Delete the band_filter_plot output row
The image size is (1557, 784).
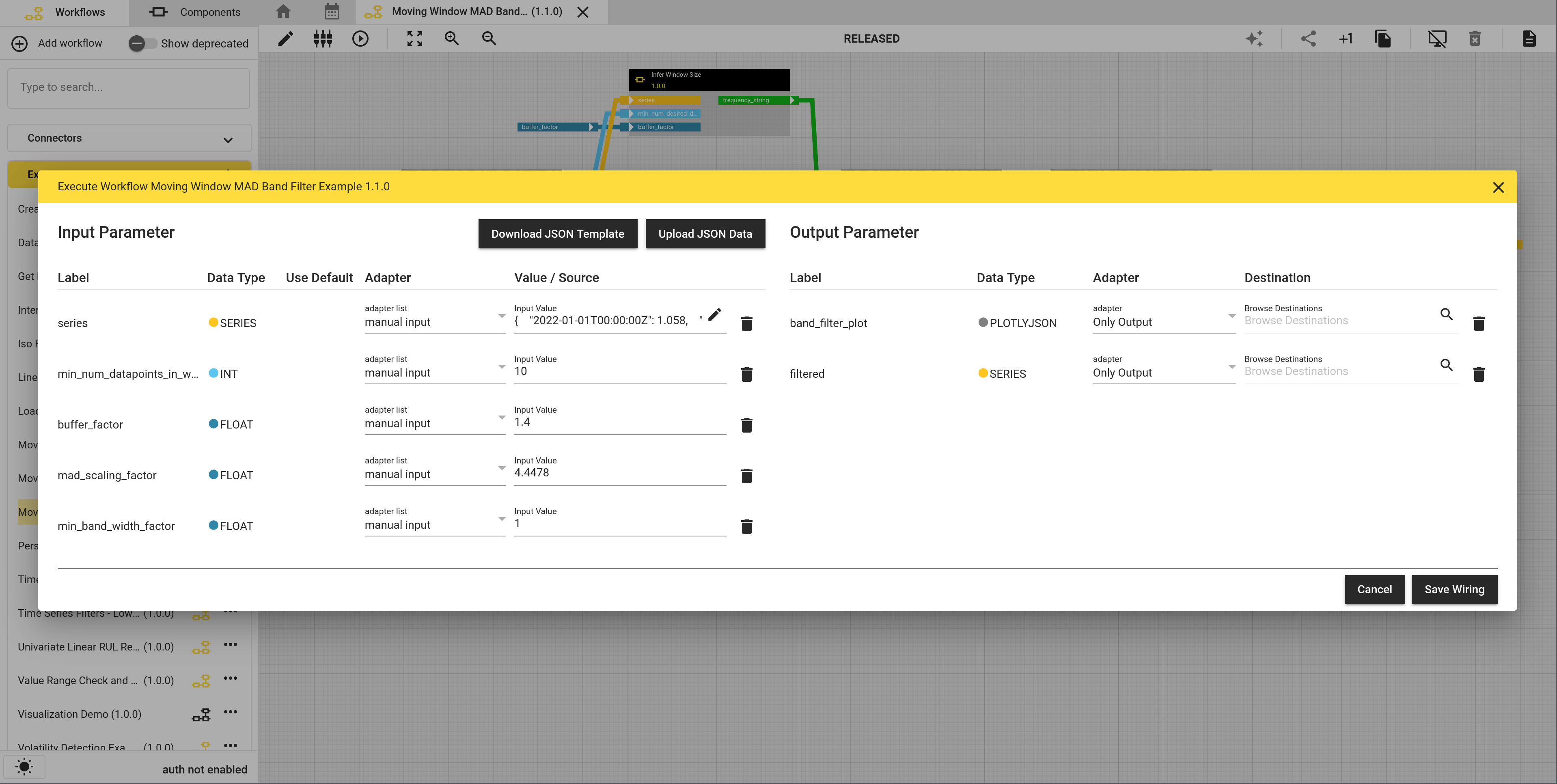click(1479, 323)
